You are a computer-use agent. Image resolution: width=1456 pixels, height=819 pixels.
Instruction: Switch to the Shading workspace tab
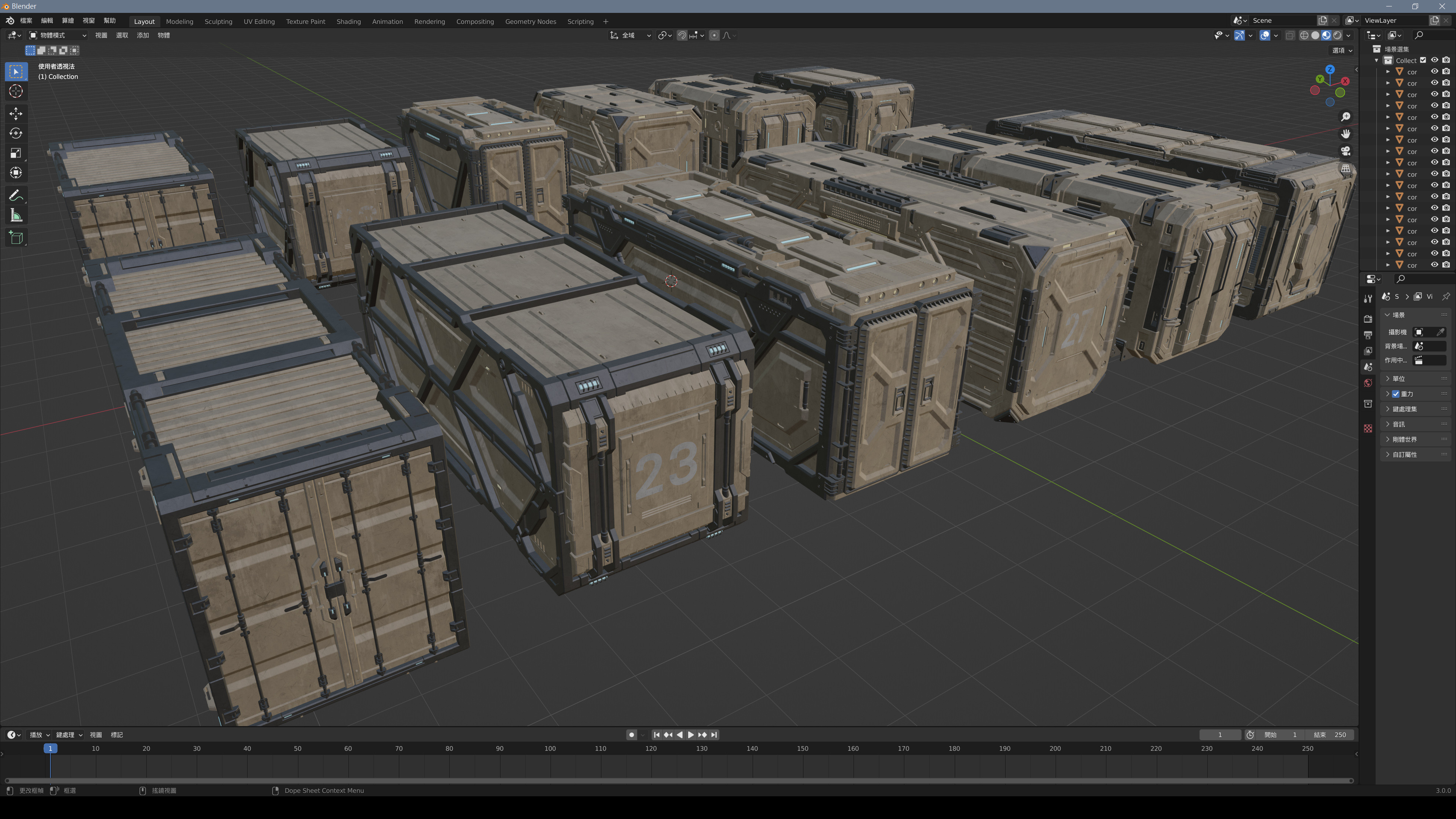point(348,22)
